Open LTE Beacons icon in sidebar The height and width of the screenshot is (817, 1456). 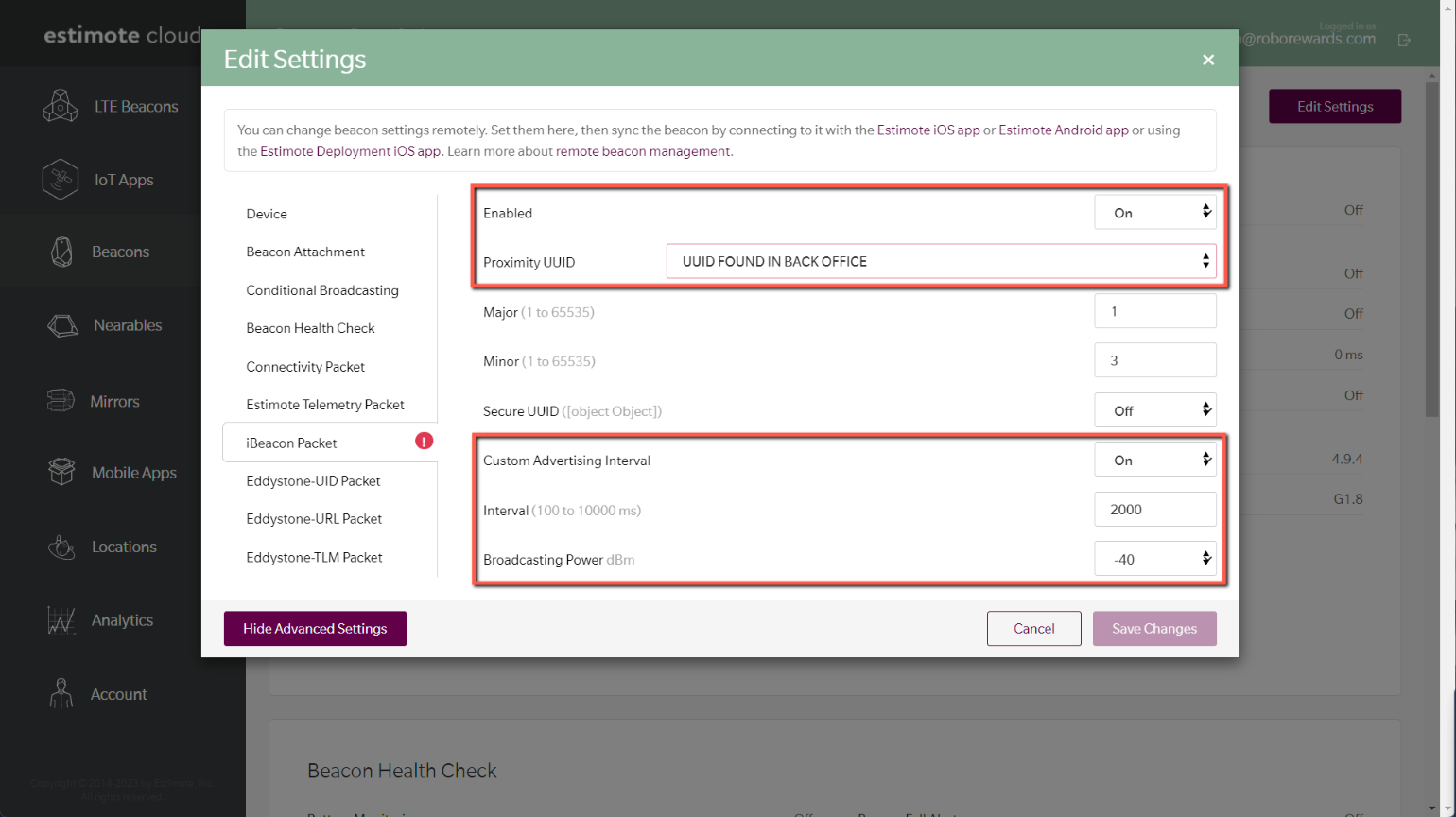(61, 106)
